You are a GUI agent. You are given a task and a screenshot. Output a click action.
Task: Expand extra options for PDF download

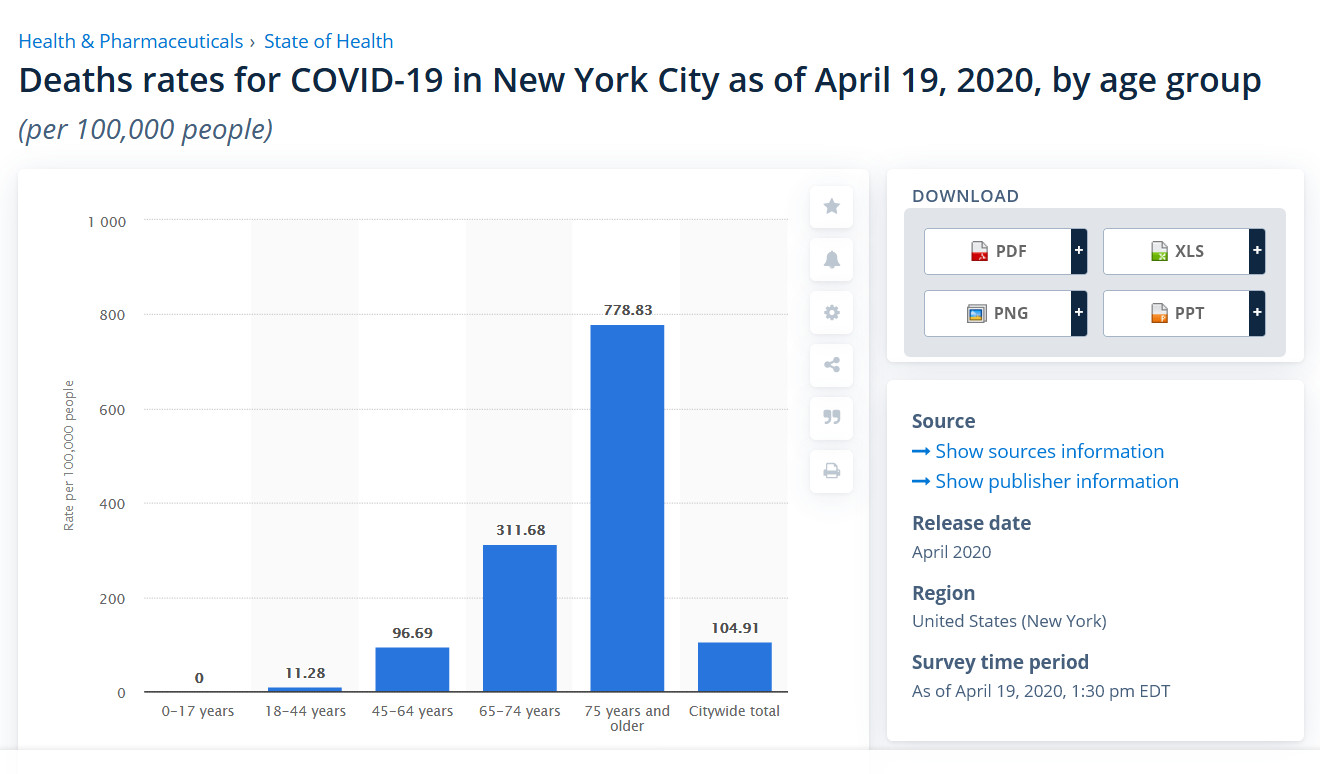click(1079, 251)
